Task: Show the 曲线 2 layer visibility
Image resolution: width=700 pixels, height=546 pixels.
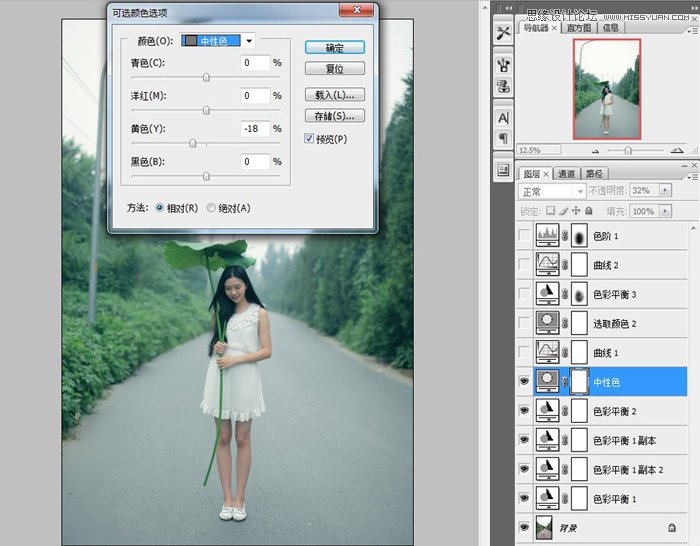Action: coord(524,264)
